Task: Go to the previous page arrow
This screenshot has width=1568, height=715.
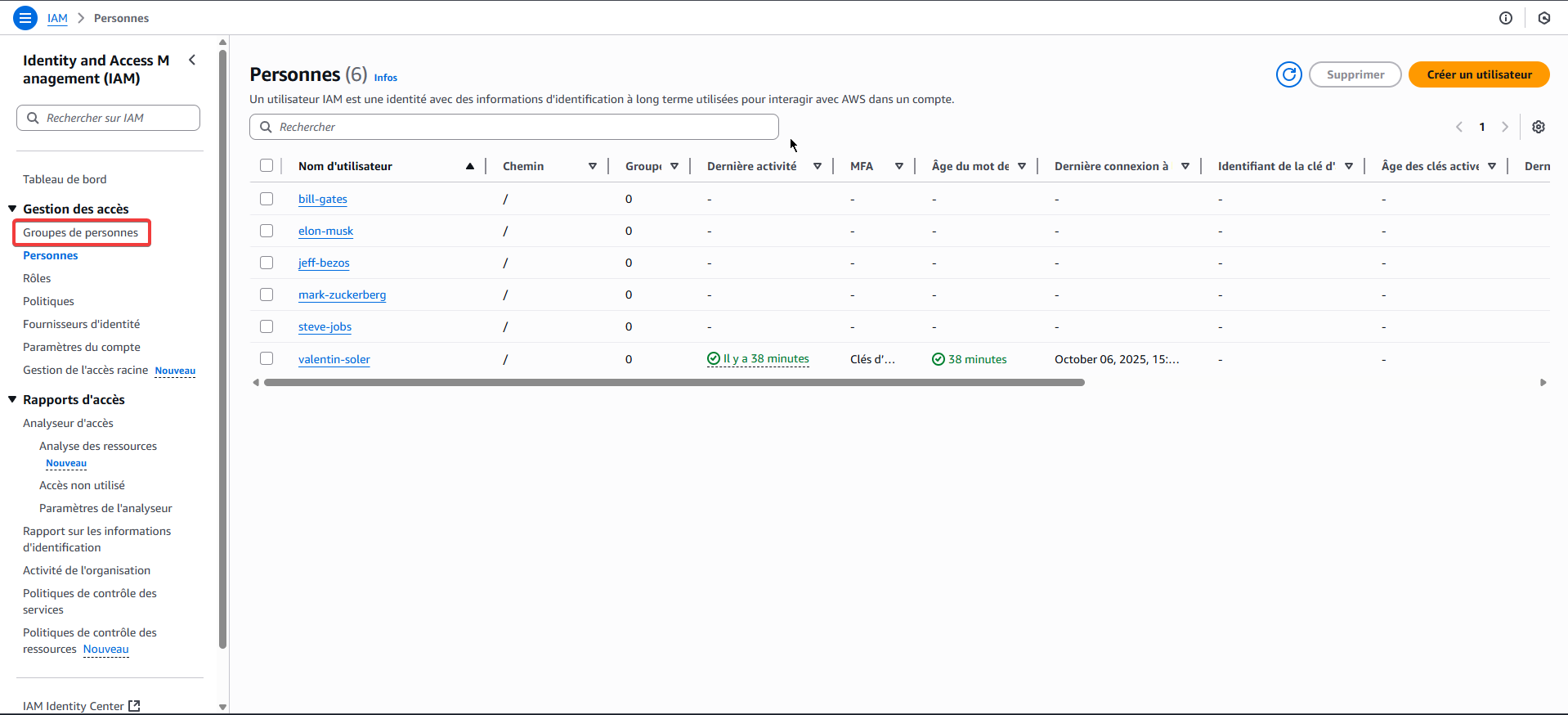Action: pyautogui.click(x=1459, y=127)
